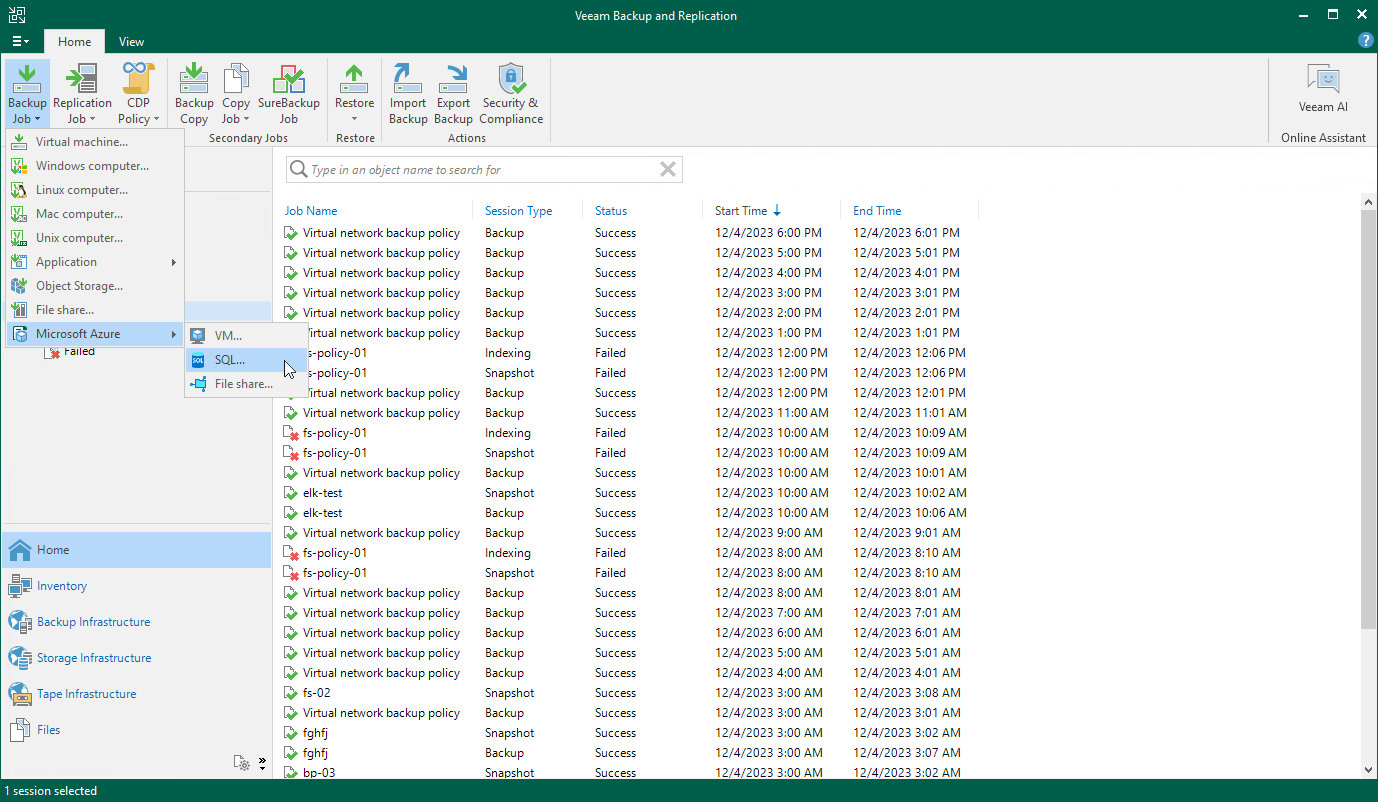This screenshot has width=1378, height=802.
Task: Open the Replication Job ribbon button
Action: click(82, 93)
